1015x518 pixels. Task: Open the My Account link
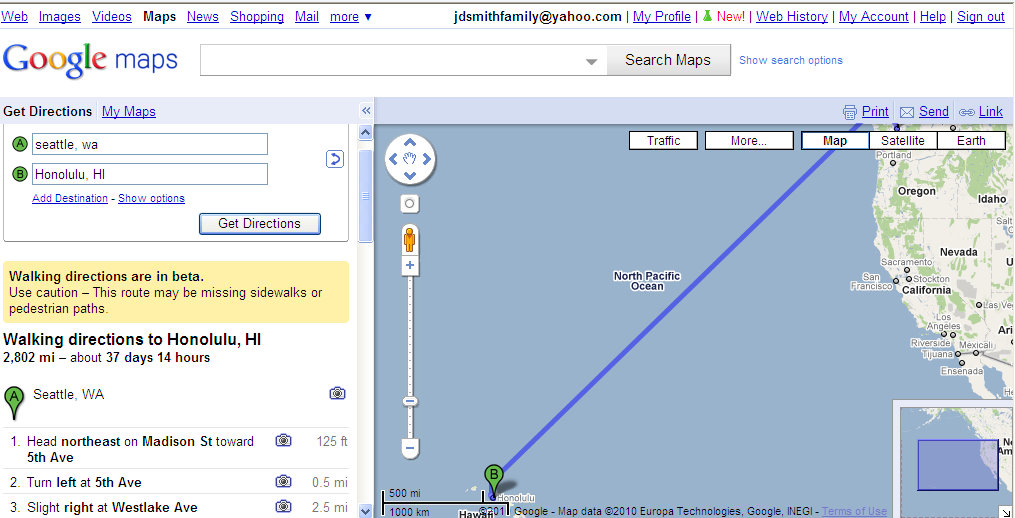click(874, 17)
